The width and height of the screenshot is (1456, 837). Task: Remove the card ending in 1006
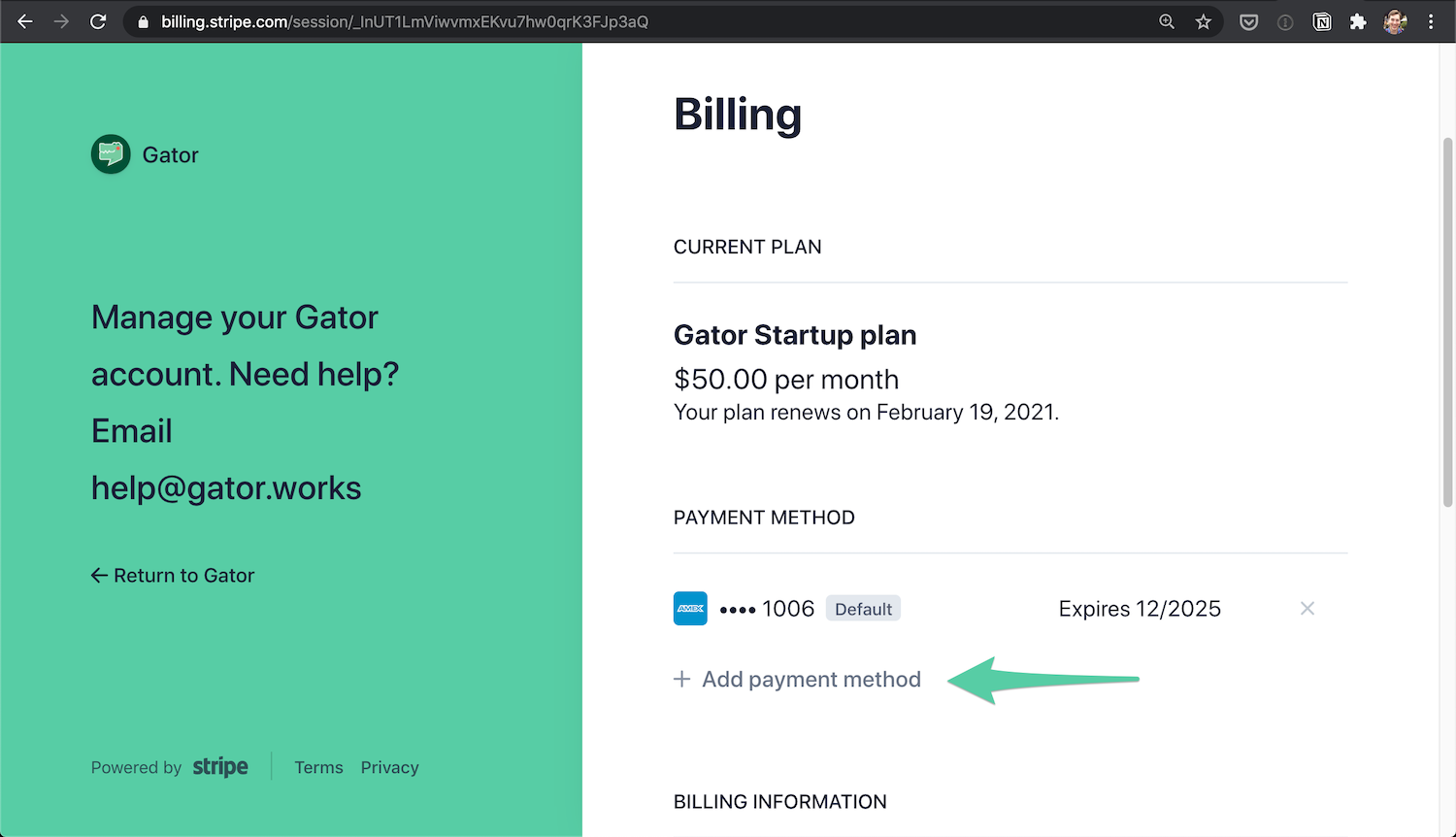(x=1307, y=609)
